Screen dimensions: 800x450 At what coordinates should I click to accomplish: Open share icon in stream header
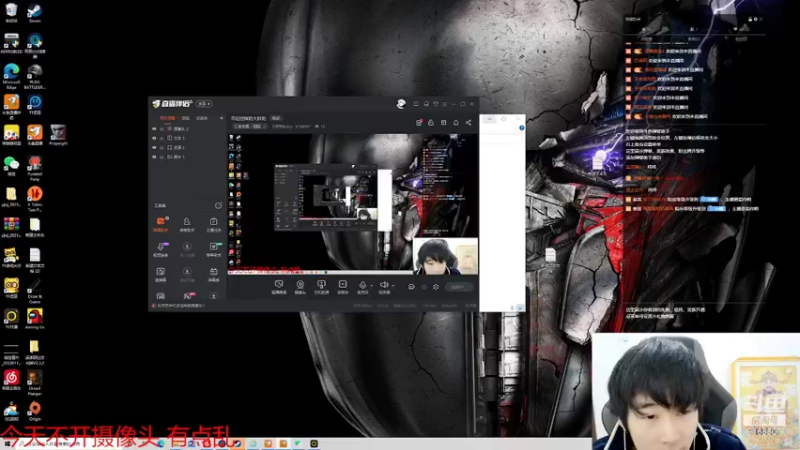tap(468, 122)
